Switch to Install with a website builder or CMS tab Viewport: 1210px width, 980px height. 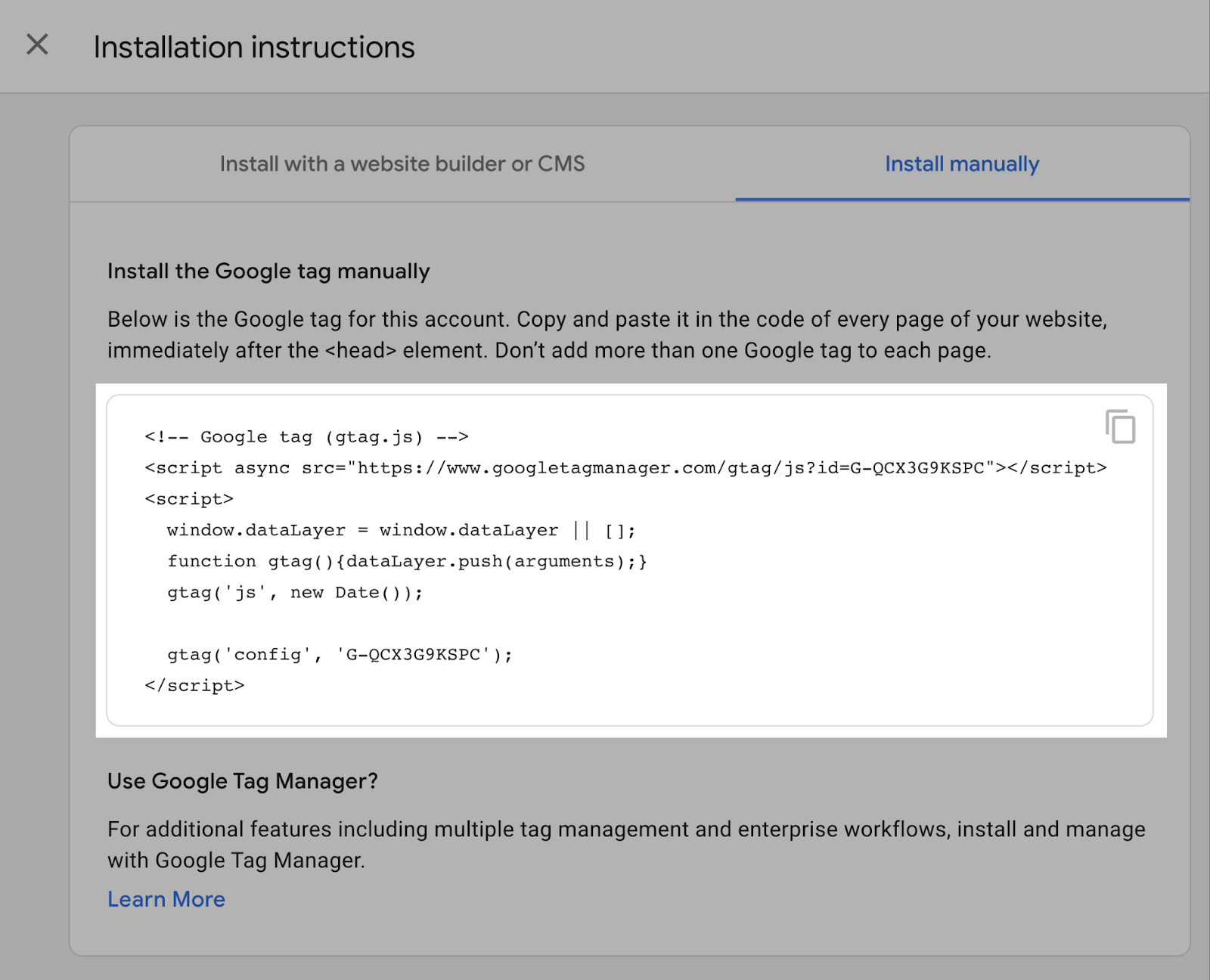coord(402,164)
